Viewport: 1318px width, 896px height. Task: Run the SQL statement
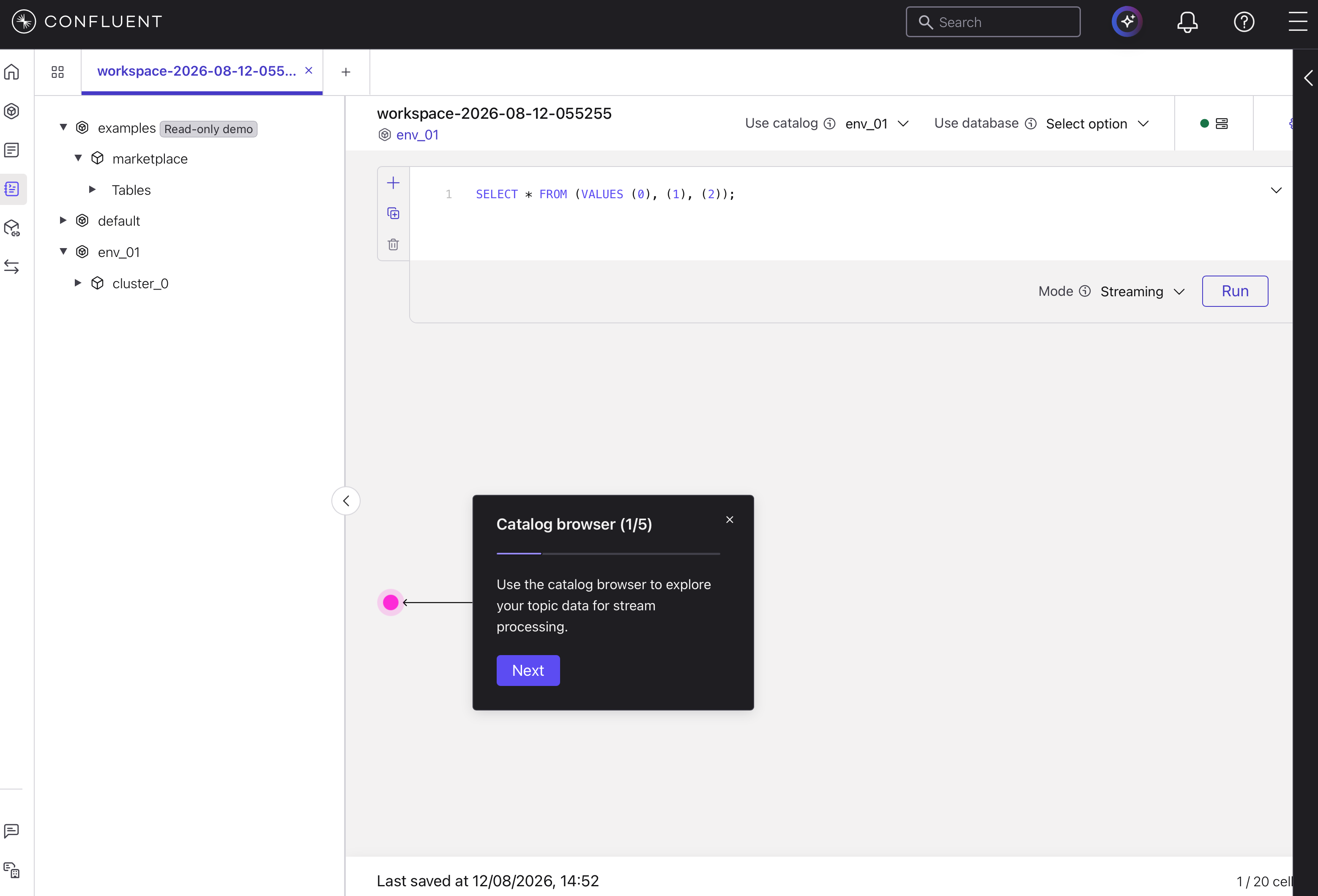tap(1235, 291)
